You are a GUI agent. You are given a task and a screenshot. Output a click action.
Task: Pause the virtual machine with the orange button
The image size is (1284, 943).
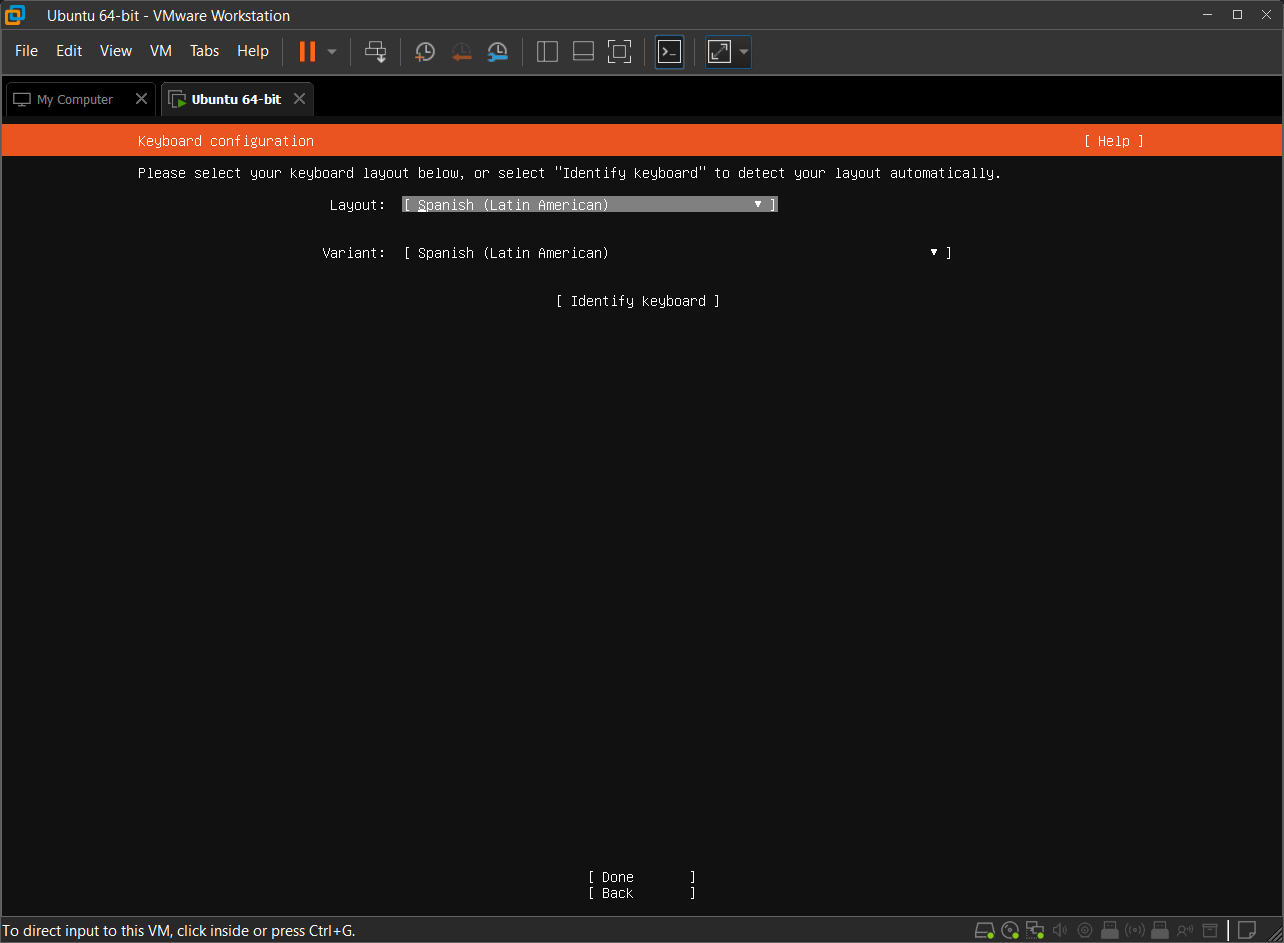click(x=307, y=52)
